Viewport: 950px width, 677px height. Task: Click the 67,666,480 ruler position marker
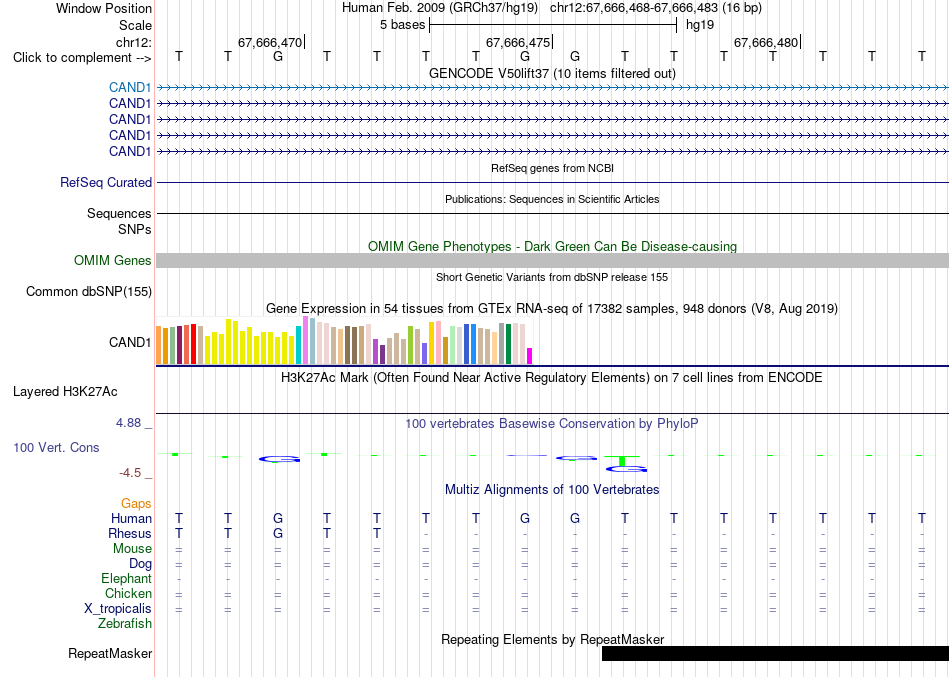tap(766, 42)
